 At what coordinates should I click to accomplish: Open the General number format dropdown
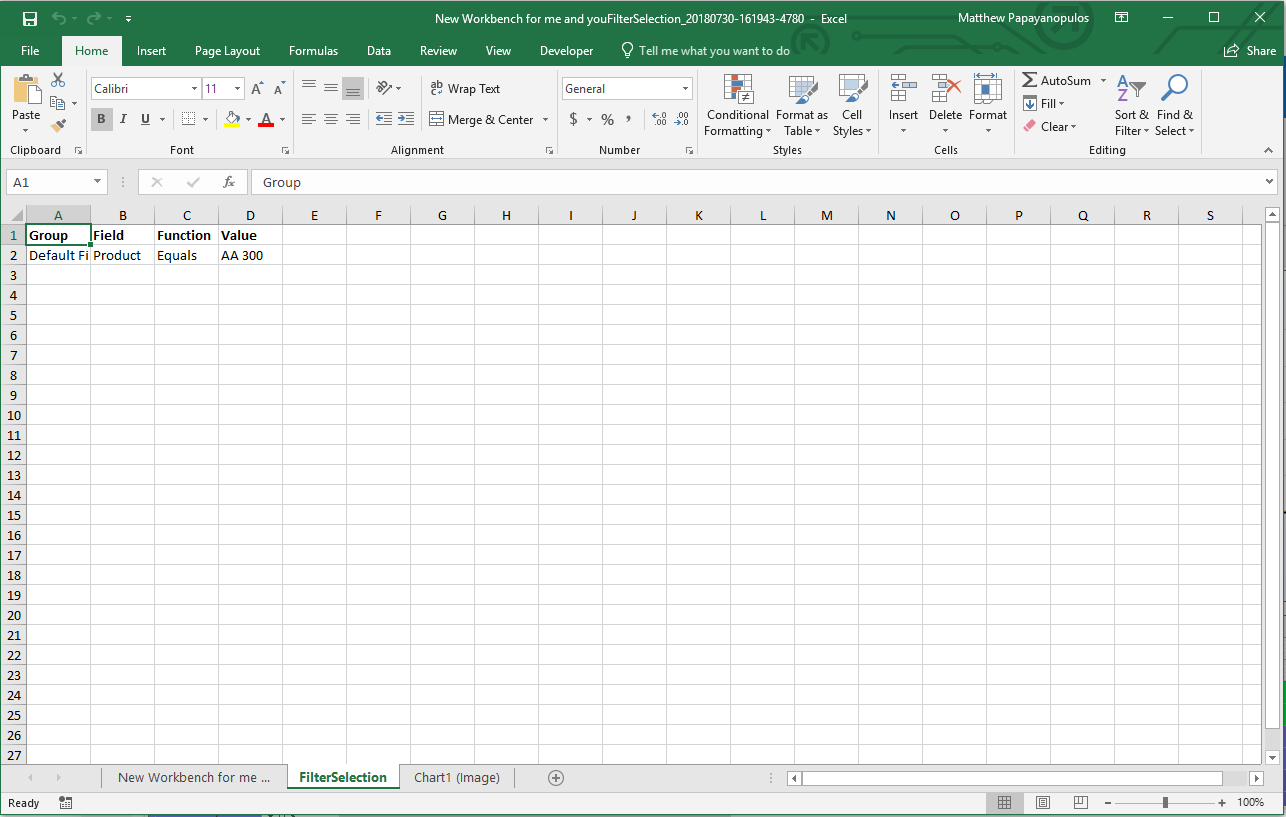click(x=685, y=89)
